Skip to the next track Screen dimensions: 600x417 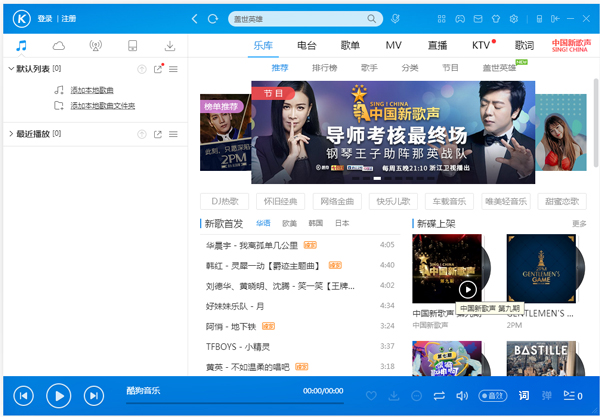(x=94, y=396)
